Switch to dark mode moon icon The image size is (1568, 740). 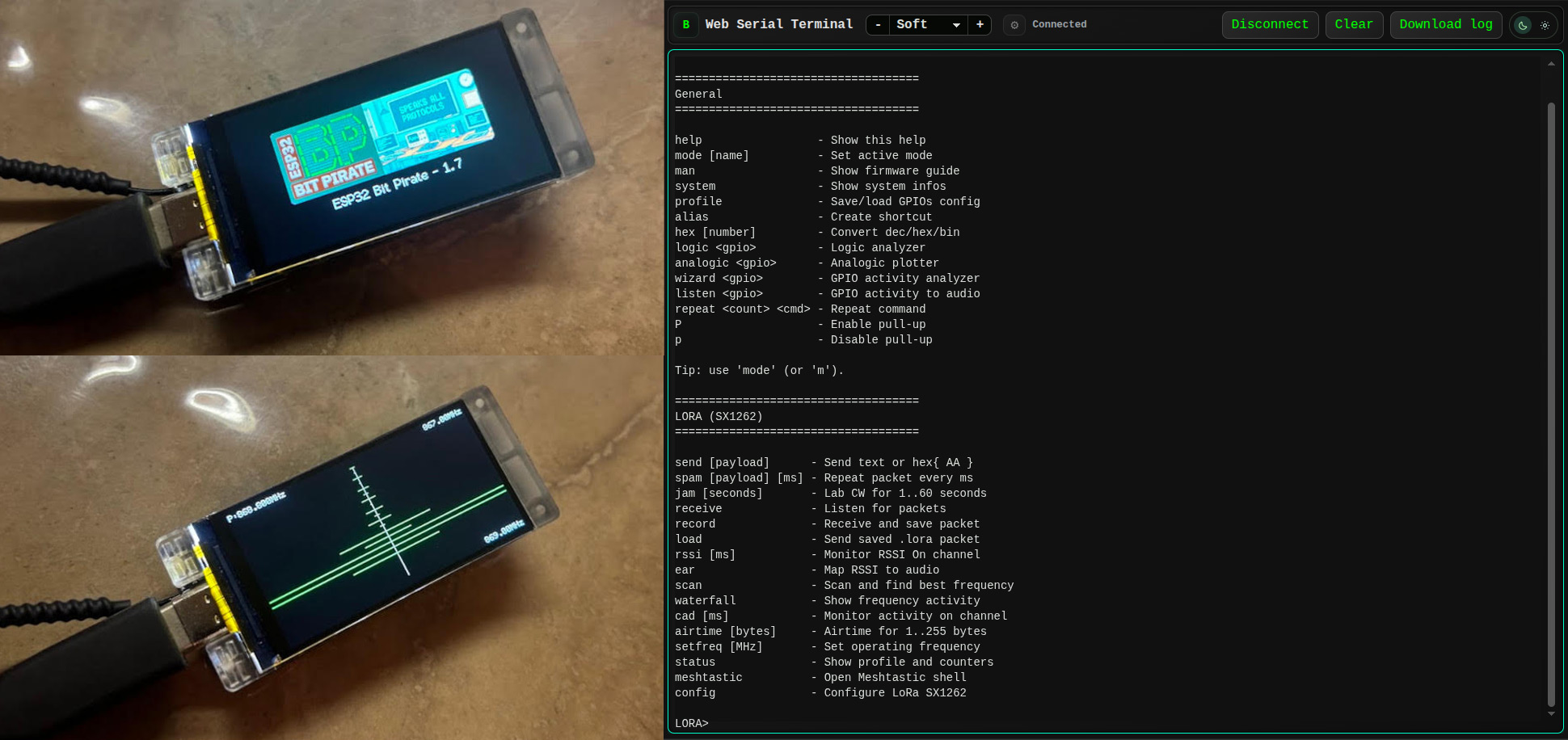pyautogui.click(x=1523, y=25)
